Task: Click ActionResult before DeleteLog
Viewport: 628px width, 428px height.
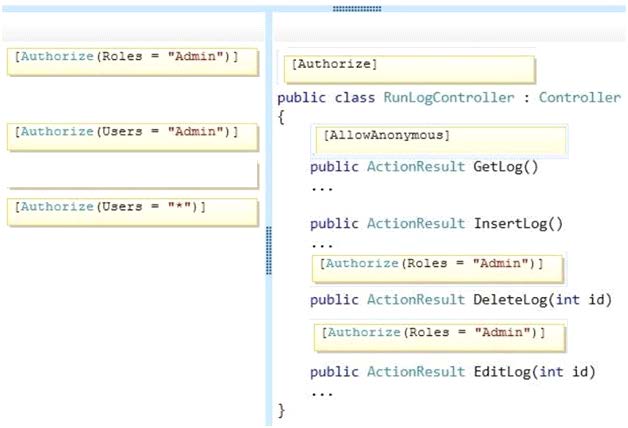Action: [x=416, y=299]
